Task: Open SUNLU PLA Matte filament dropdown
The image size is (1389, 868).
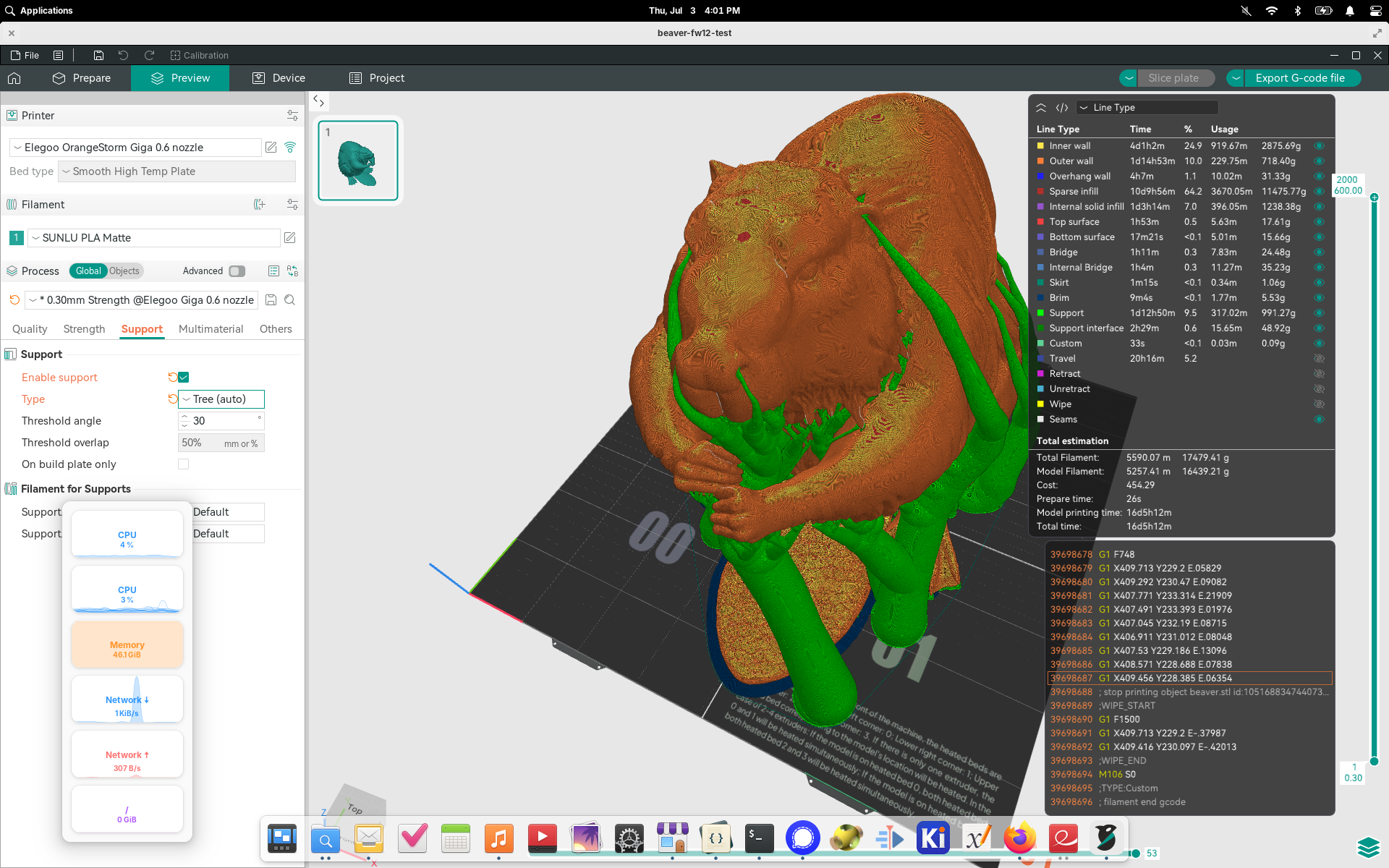Action: point(153,238)
